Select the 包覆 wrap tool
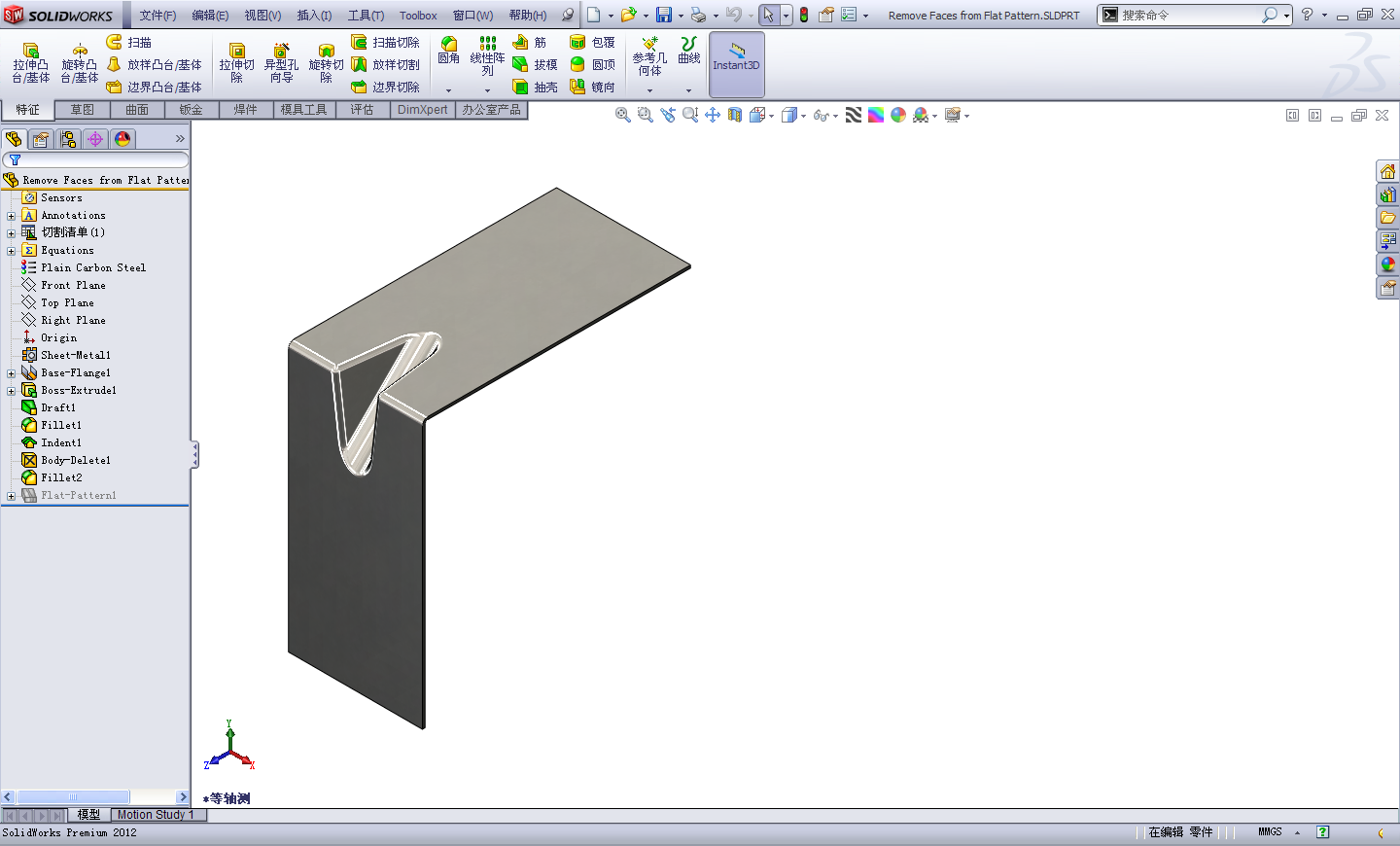The height and width of the screenshot is (846, 1400). point(592,42)
